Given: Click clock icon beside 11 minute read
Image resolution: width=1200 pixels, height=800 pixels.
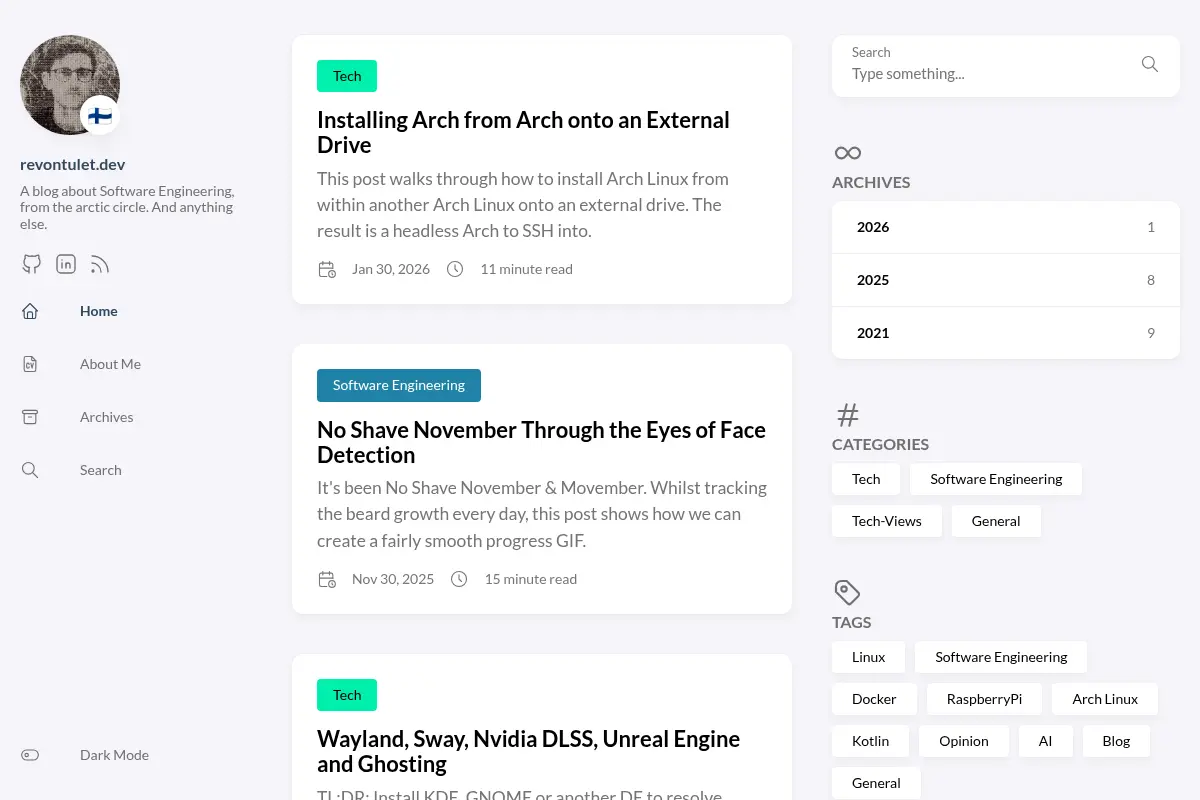Looking at the screenshot, I should pyautogui.click(x=455, y=269).
